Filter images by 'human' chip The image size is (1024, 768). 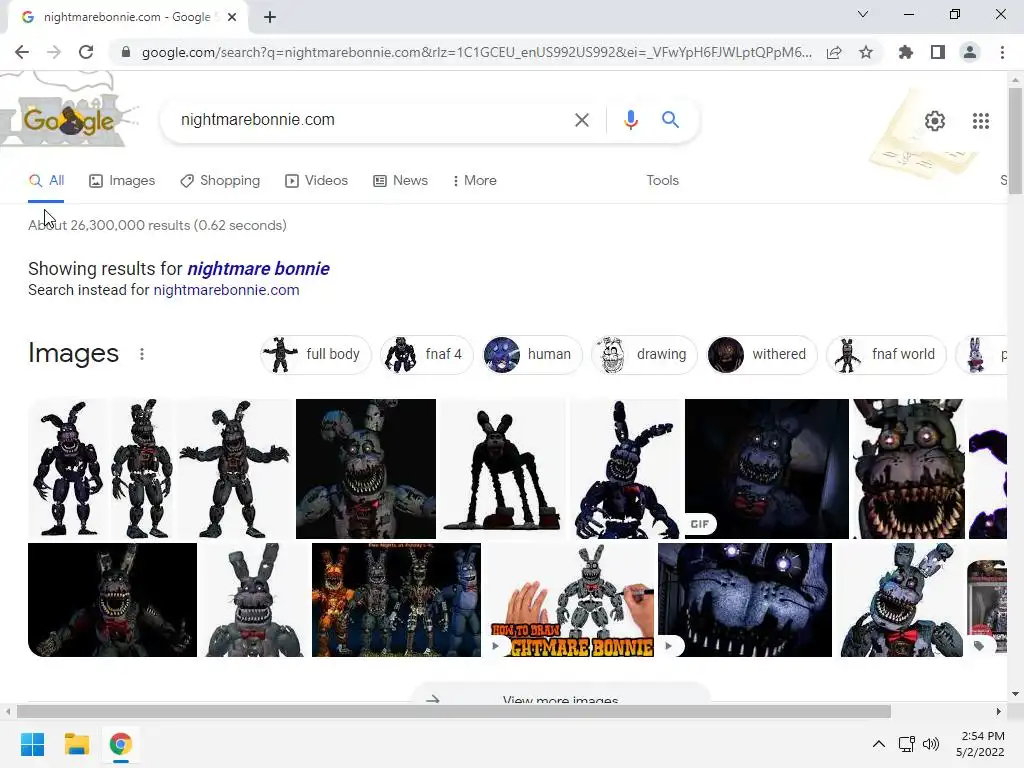click(532, 354)
